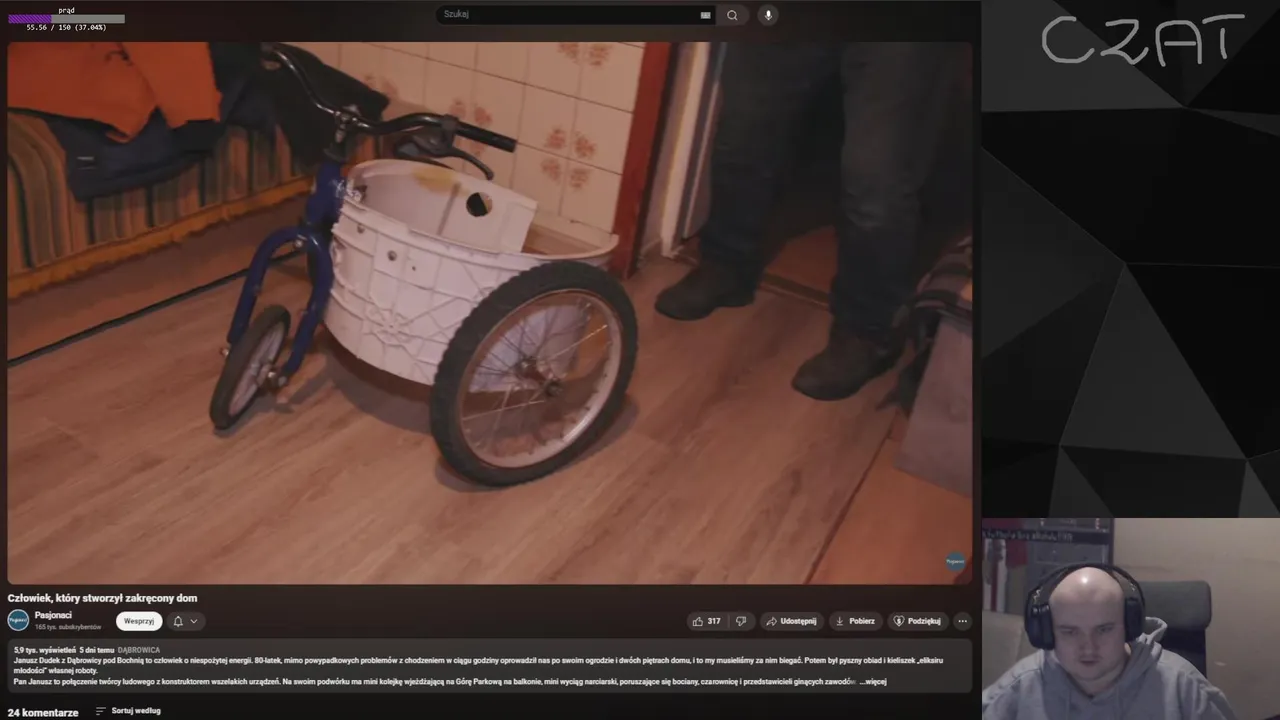This screenshot has width=1280, height=720.
Task: Open notification bell dropdown for Pasjonaci
Action: coord(185,621)
